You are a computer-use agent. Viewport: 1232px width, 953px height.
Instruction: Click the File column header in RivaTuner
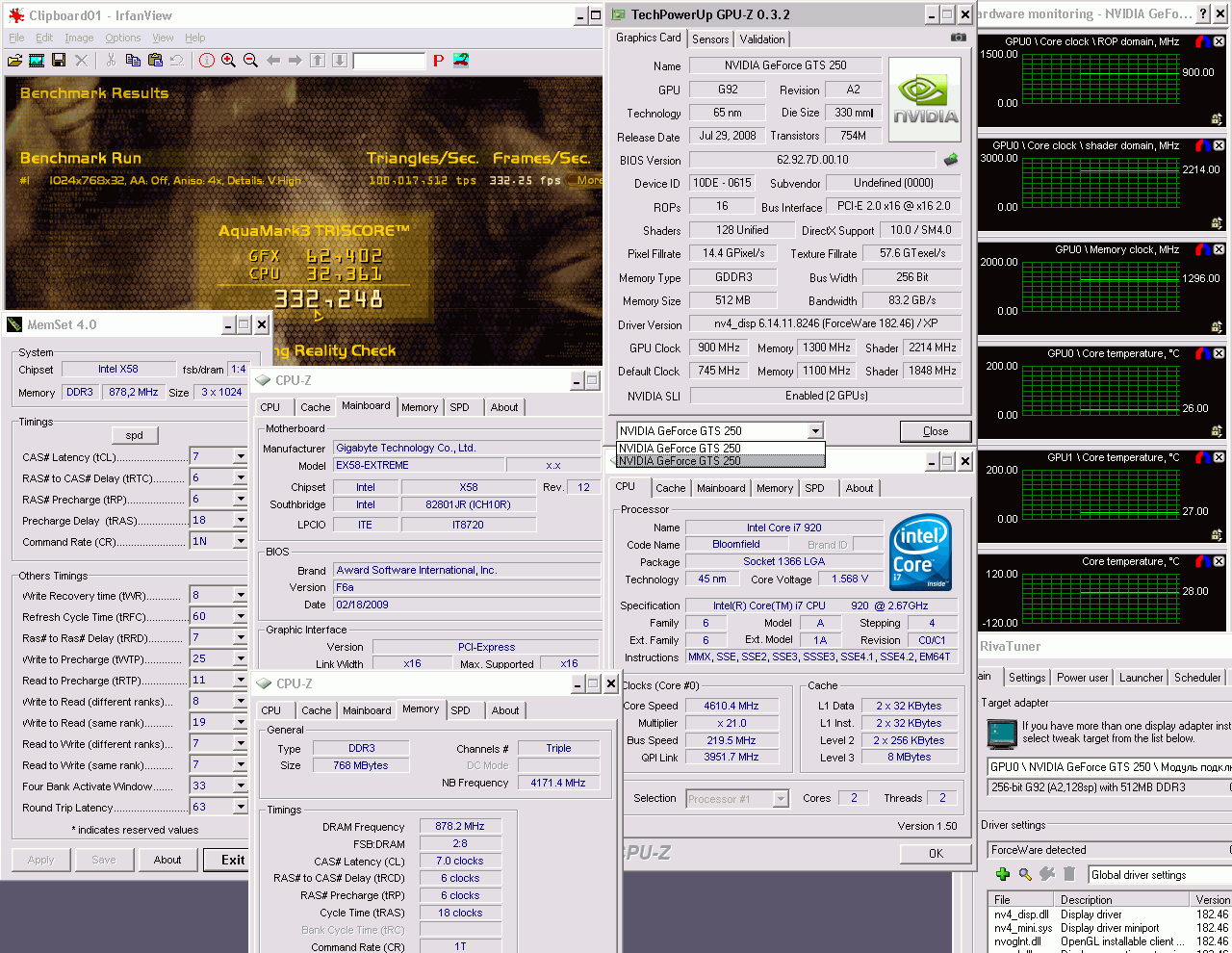point(1023,900)
